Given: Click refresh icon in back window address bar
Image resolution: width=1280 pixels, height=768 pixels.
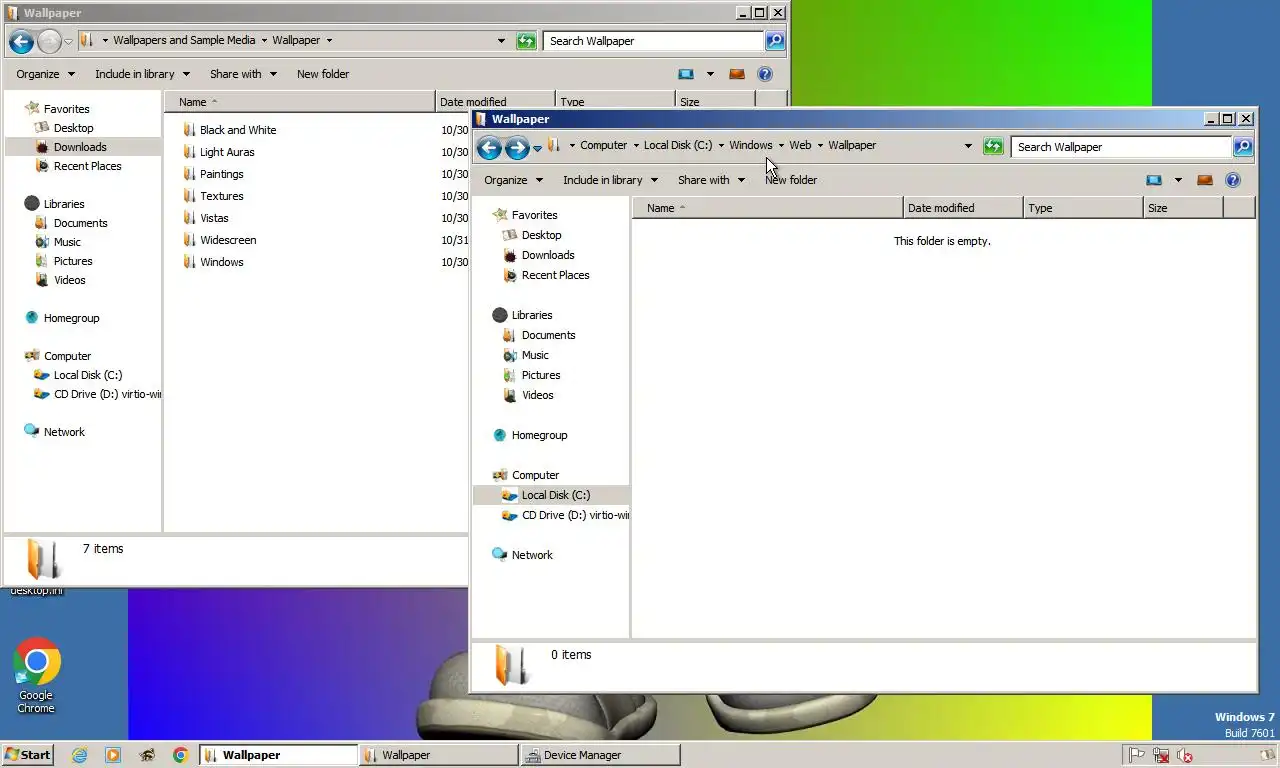Looking at the screenshot, I should [x=526, y=41].
